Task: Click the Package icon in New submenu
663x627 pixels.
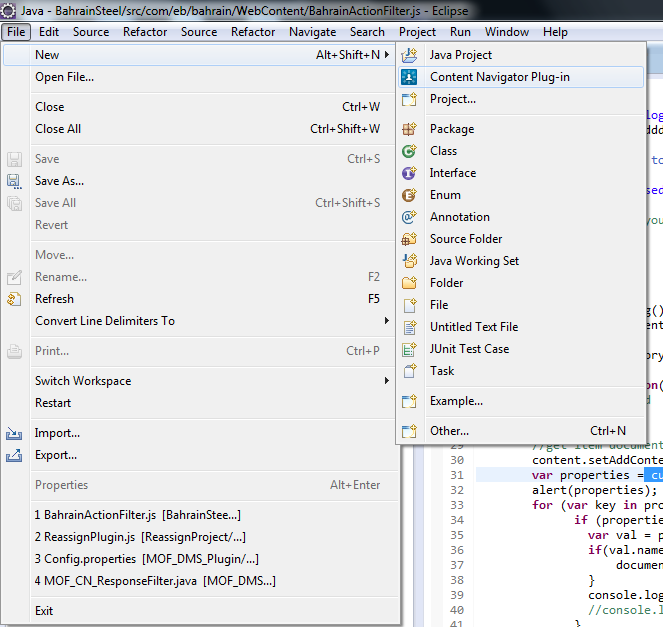Action: [409, 129]
